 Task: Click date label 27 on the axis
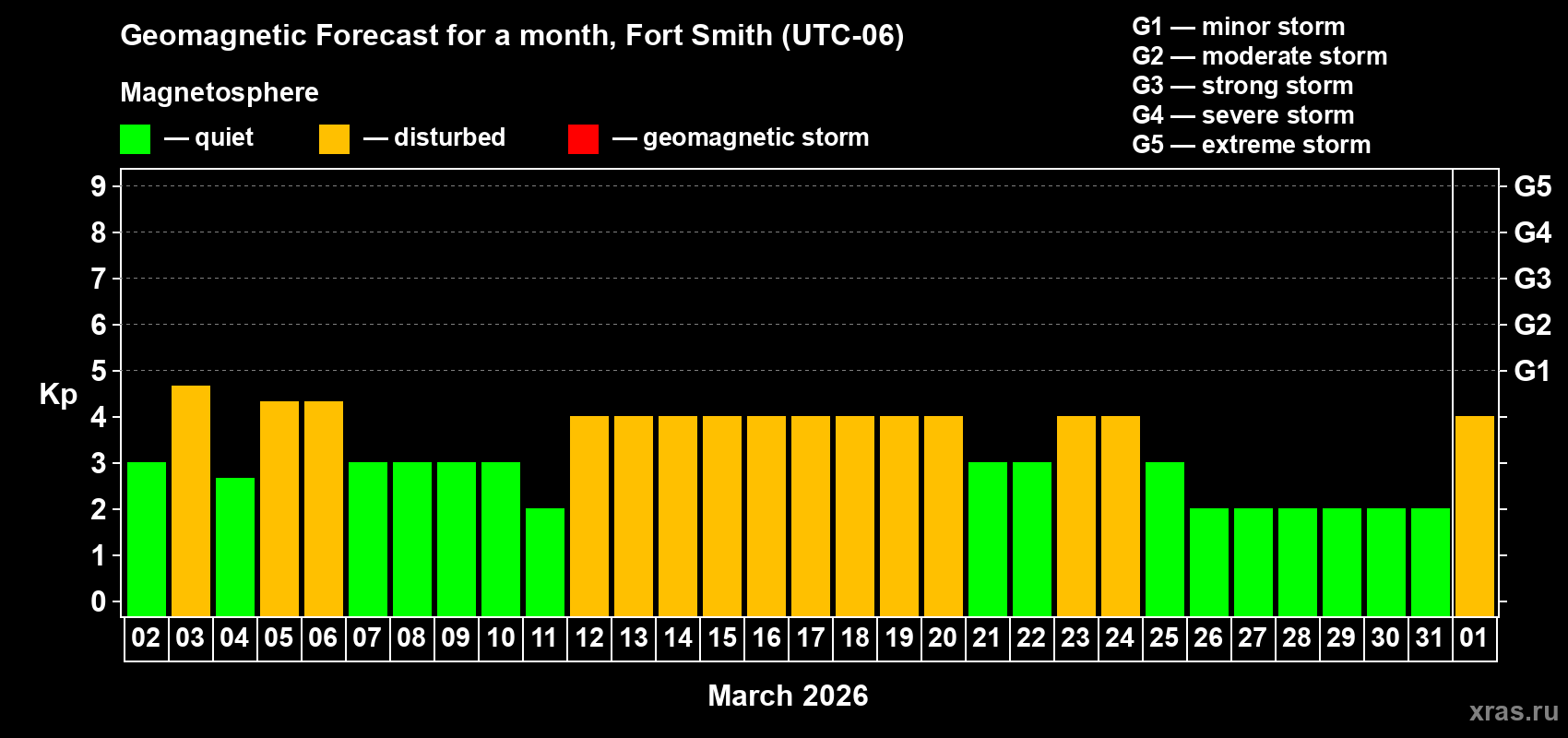1253,637
